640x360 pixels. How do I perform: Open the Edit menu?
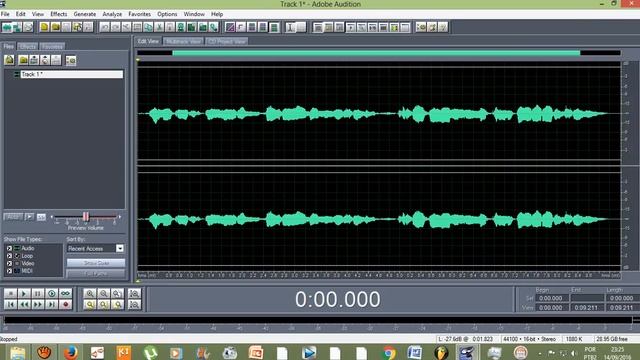20,14
